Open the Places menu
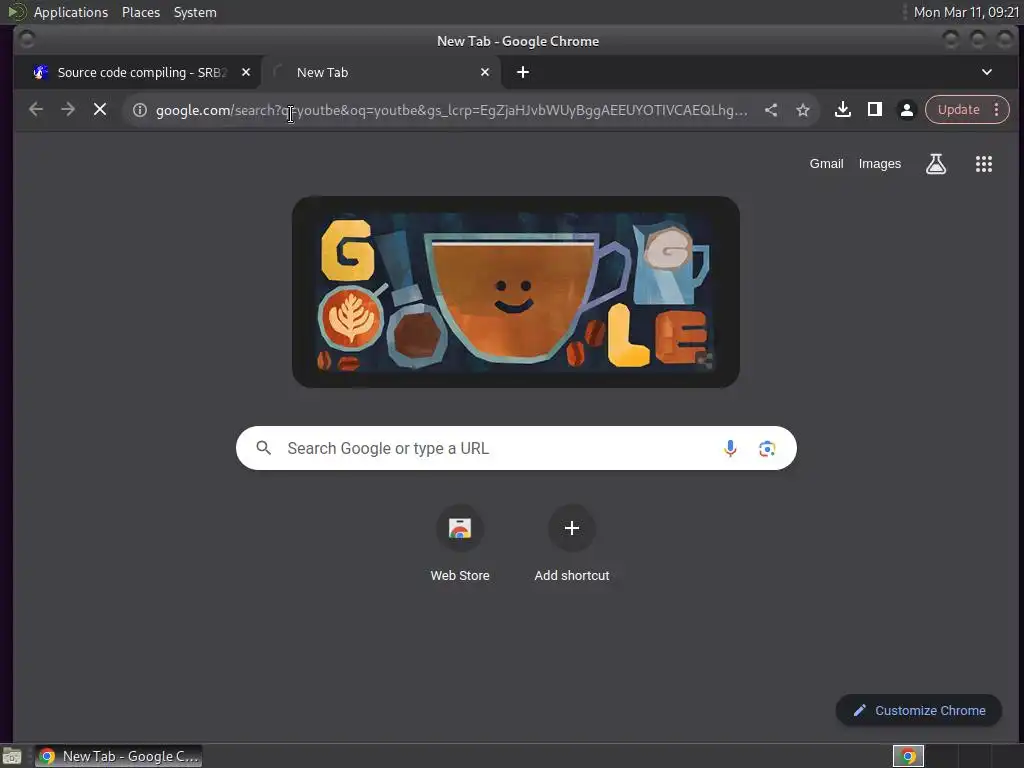Viewport: 1024px width, 768px height. 140,12
